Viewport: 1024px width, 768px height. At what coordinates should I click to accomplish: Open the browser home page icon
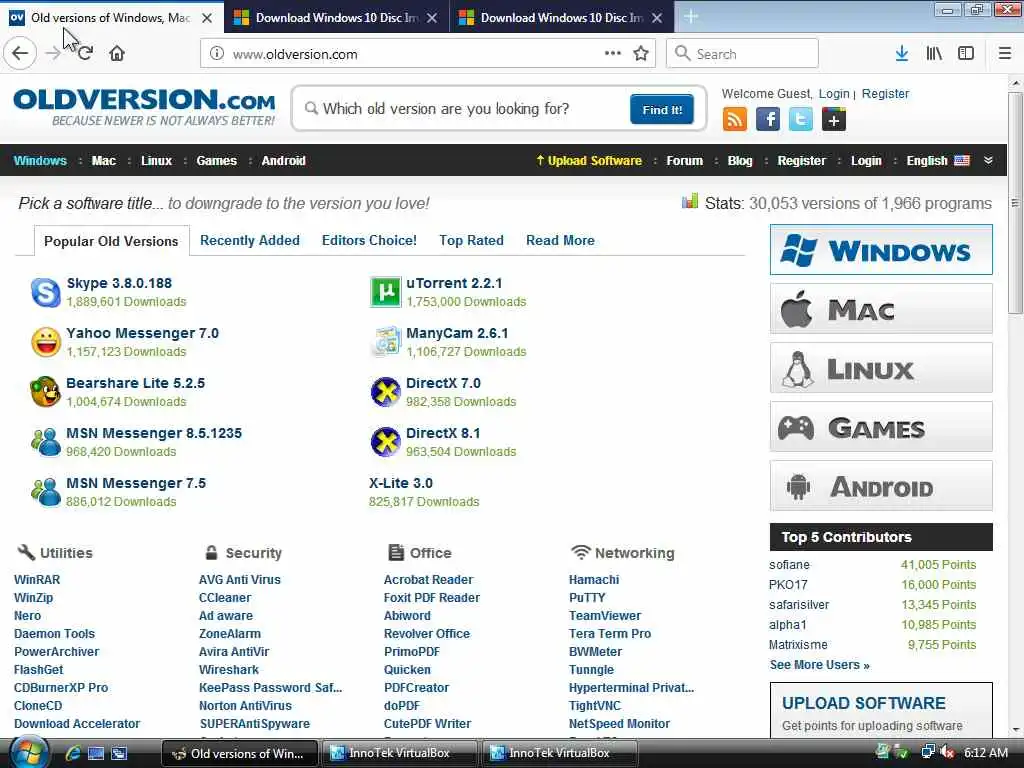point(117,53)
